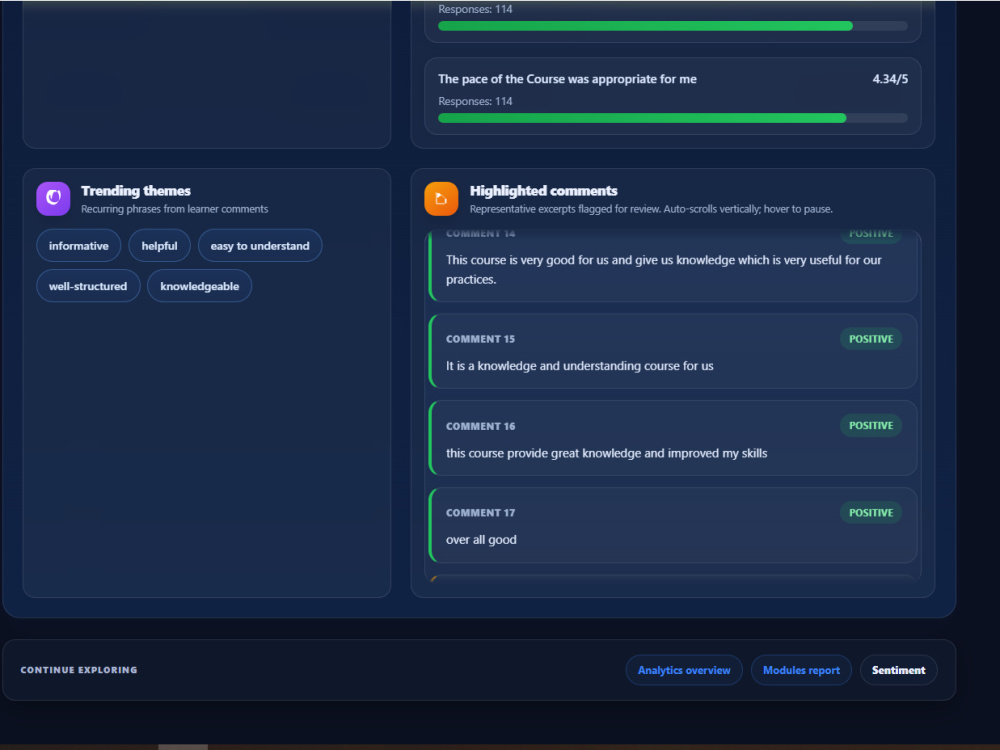Viewport: 1000px width, 750px height.
Task: Click the POSITIVE badge on Comment 17
Action: pos(871,513)
